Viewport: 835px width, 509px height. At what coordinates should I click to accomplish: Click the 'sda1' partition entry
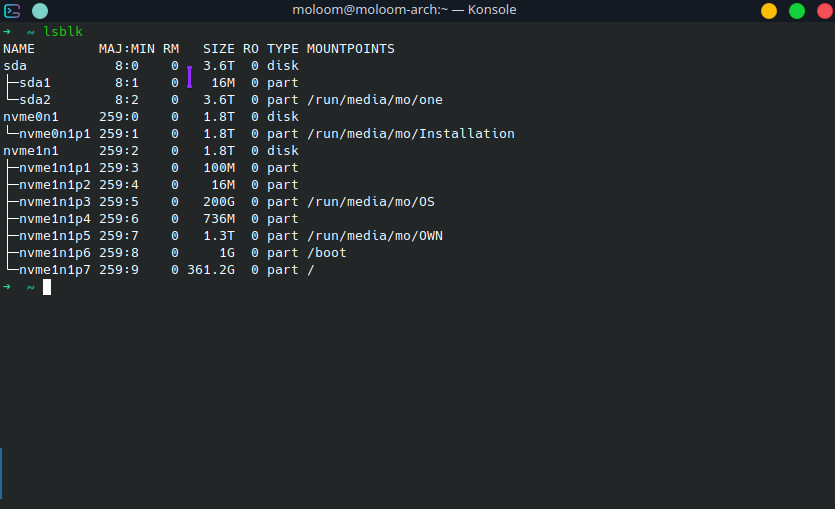pos(35,83)
